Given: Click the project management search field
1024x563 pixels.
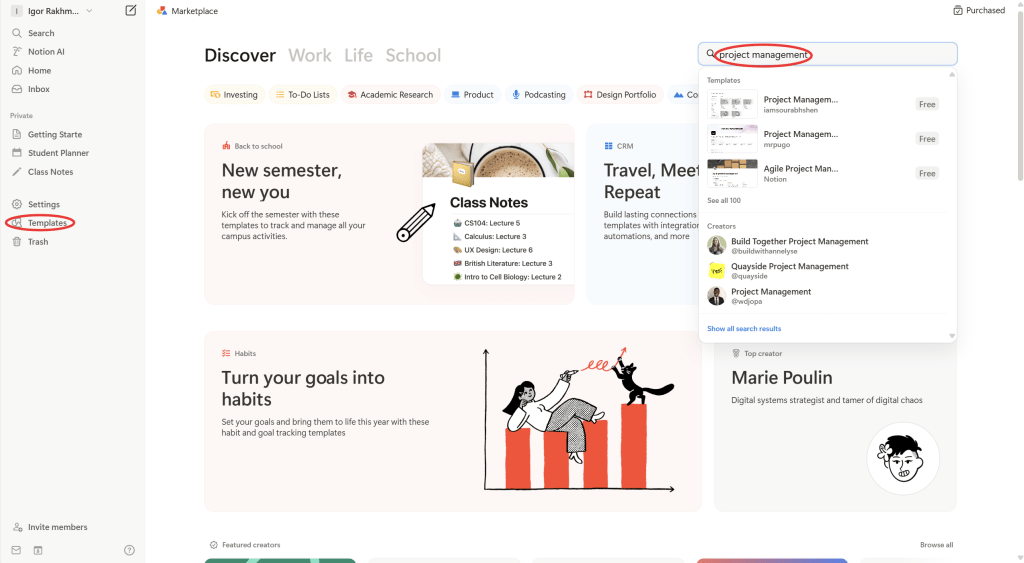Looking at the screenshot, I should pyautogui.click(x=830, y=55).
